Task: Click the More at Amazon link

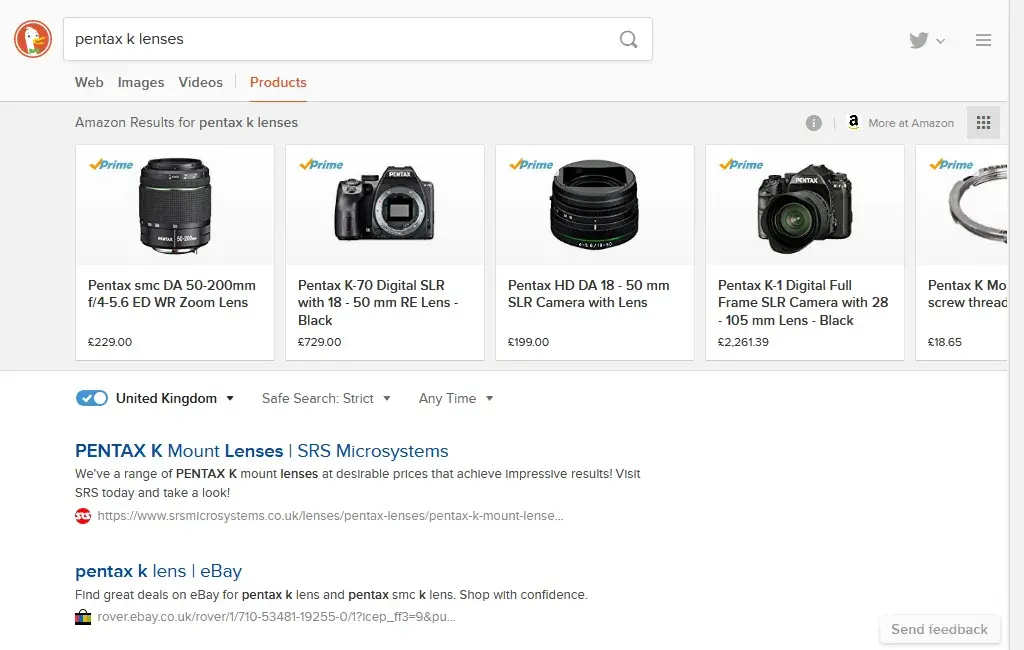Action: point(911,123)
